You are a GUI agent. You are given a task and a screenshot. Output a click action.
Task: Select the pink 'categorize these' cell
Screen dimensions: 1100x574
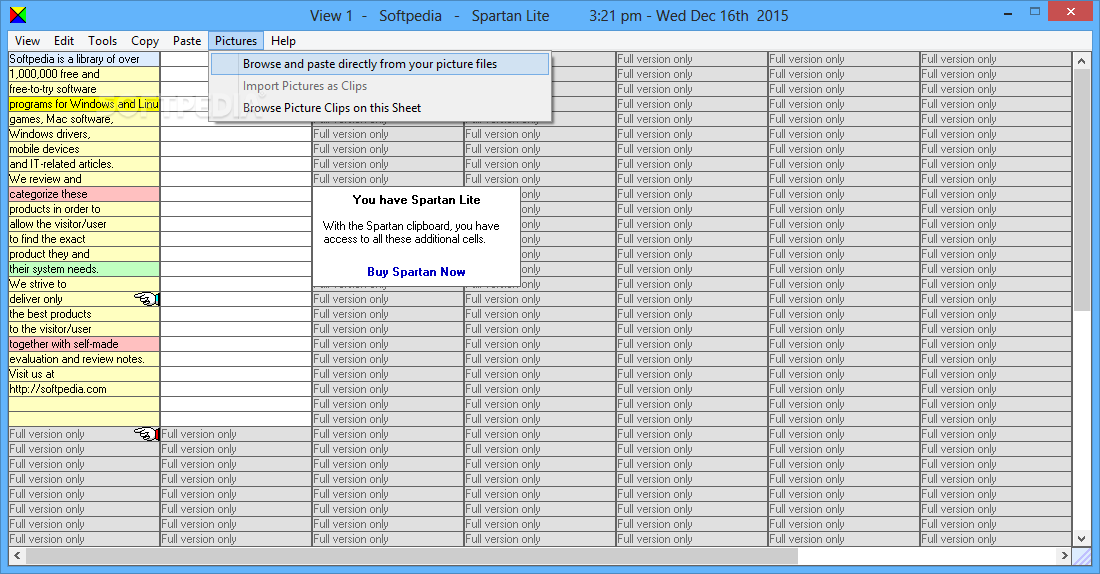[x=84, y=194]
